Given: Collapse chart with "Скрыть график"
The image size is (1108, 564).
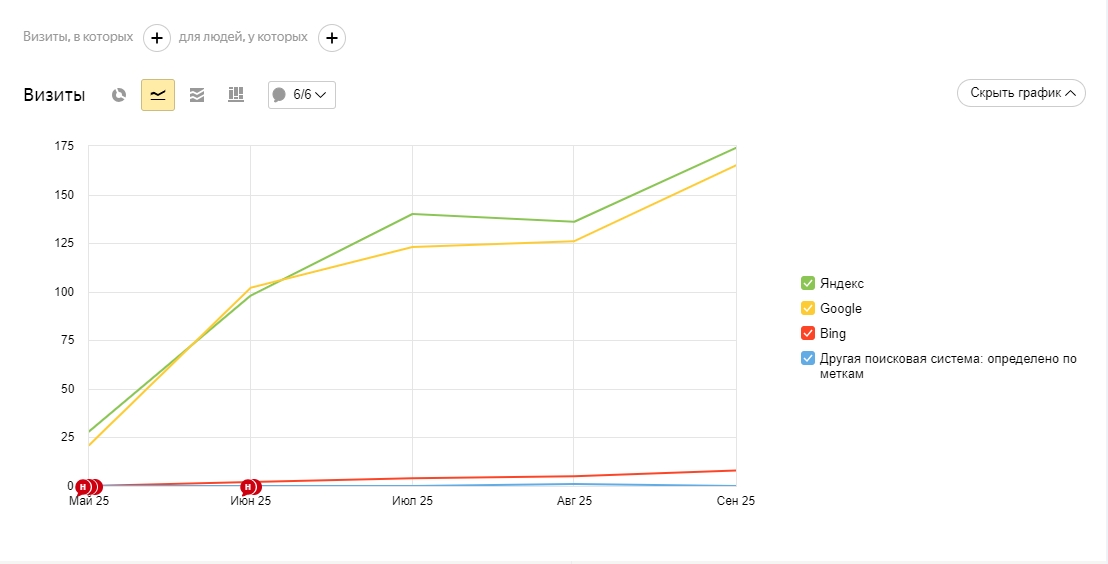Looking at the screenshot, I should click(1021, 93).
